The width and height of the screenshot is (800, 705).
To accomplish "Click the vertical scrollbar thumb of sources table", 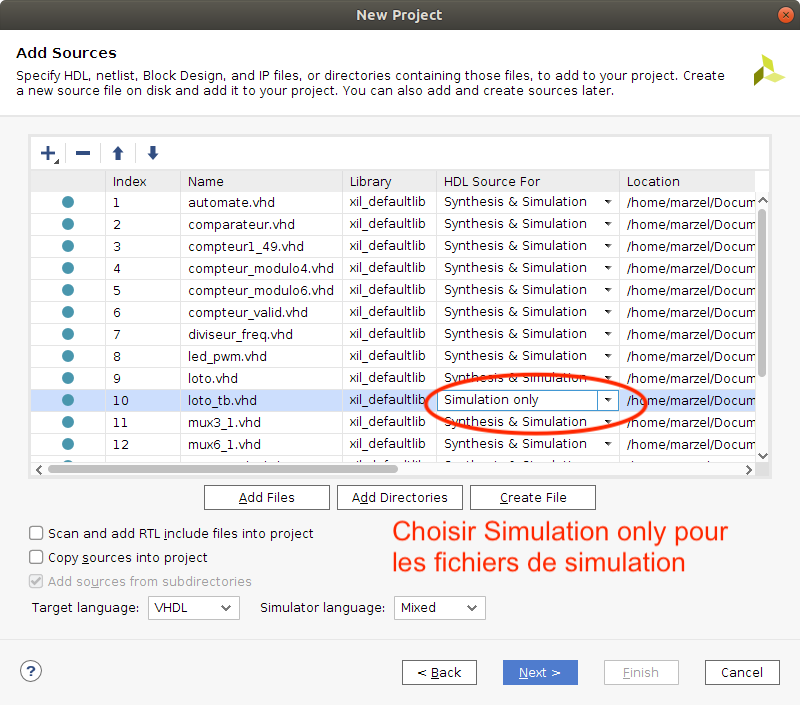I will 762,293.
